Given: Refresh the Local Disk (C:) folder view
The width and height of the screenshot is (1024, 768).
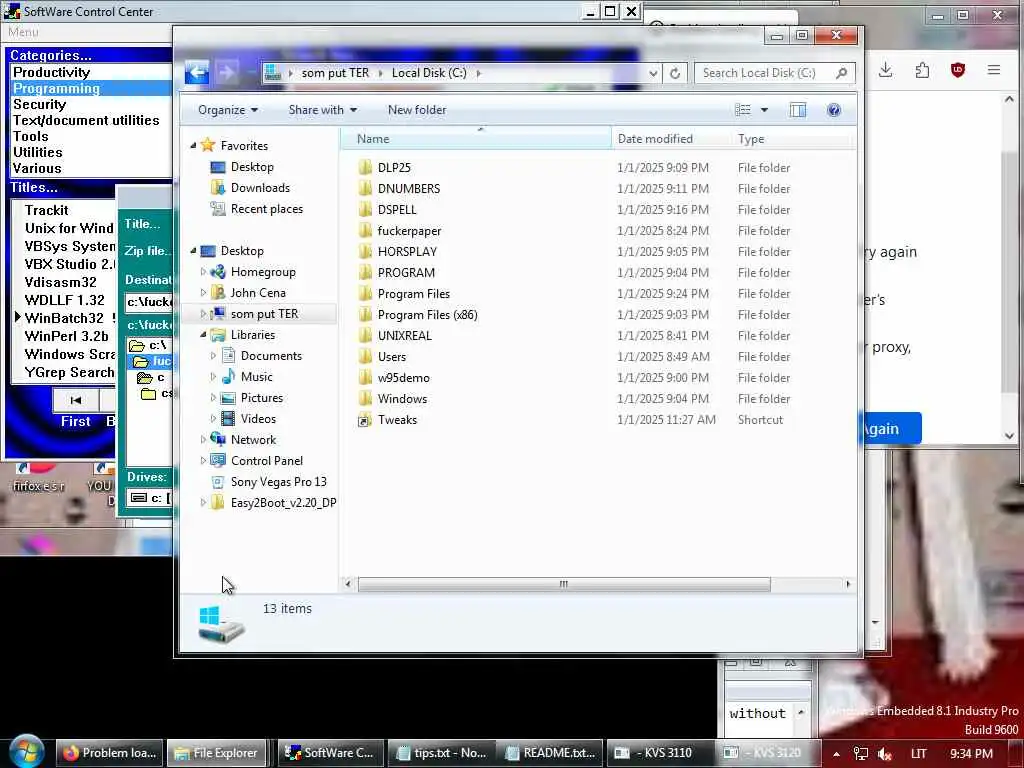Looking at the screenshot, I should pyautogui.click(x=675, y=73).
